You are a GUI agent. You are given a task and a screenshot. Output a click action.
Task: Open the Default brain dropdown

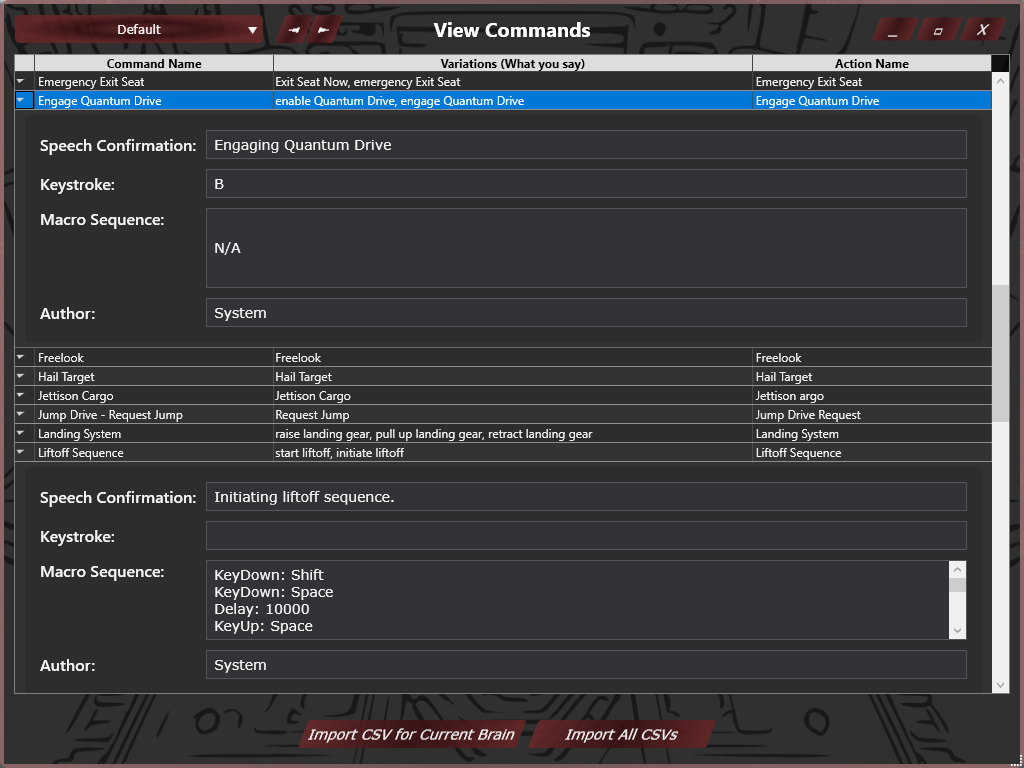click(x=139, y=30)
